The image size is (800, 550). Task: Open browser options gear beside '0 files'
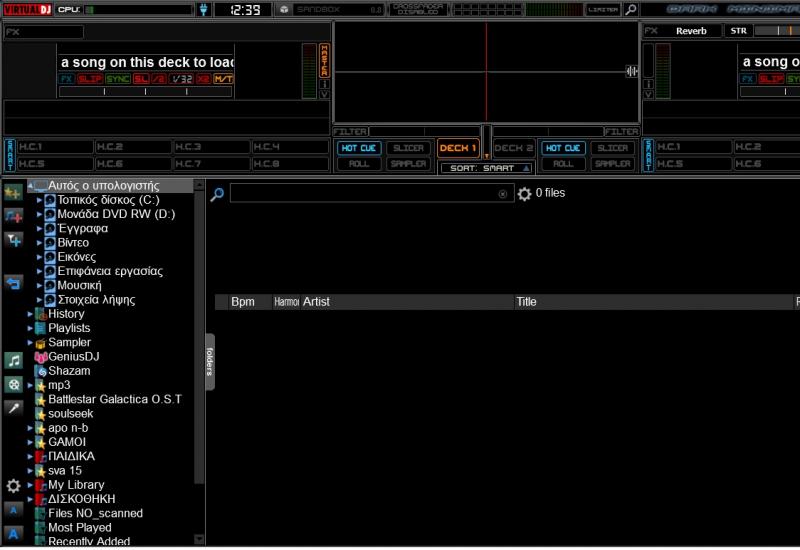pos(524,194)
